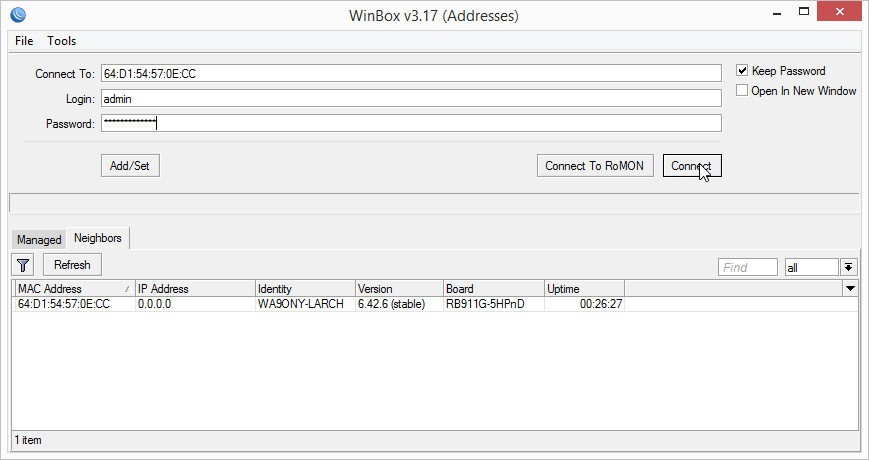Open the column selector dropdown arrow

point(850,288)
